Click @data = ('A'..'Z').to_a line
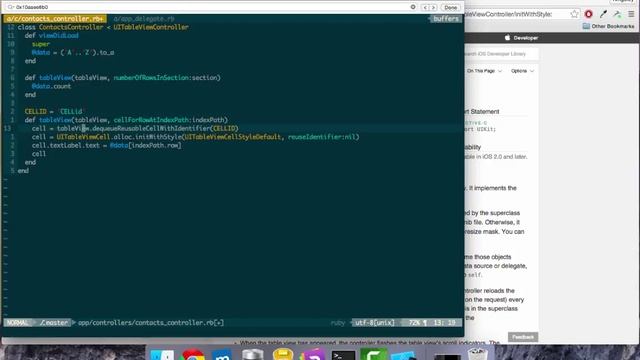Image resolution: width=640 pixels, height=360 pixels. (x=73, y=52)
